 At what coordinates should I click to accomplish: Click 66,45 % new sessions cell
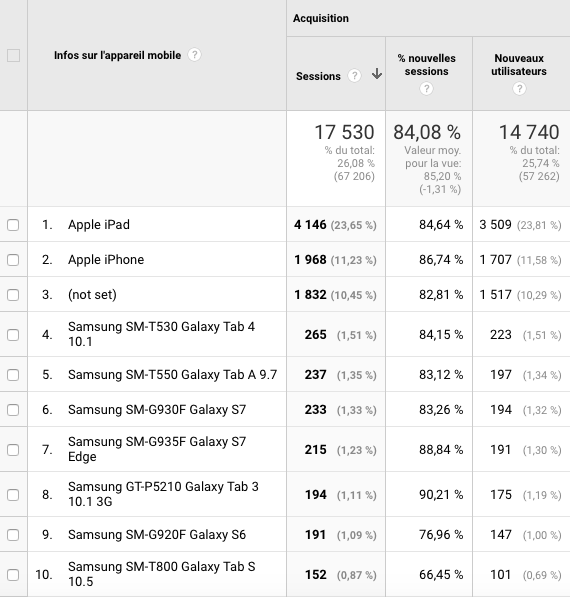[x=441, y=575]
